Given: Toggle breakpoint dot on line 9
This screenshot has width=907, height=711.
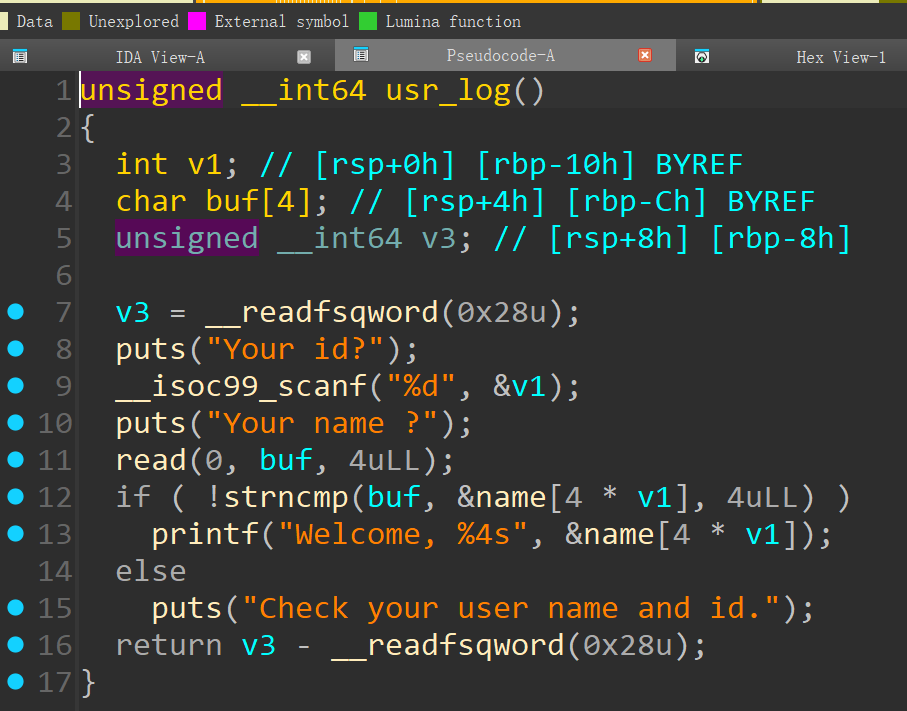Looking at the screenshot, I should pyautogui.click(x=16, y=386).
